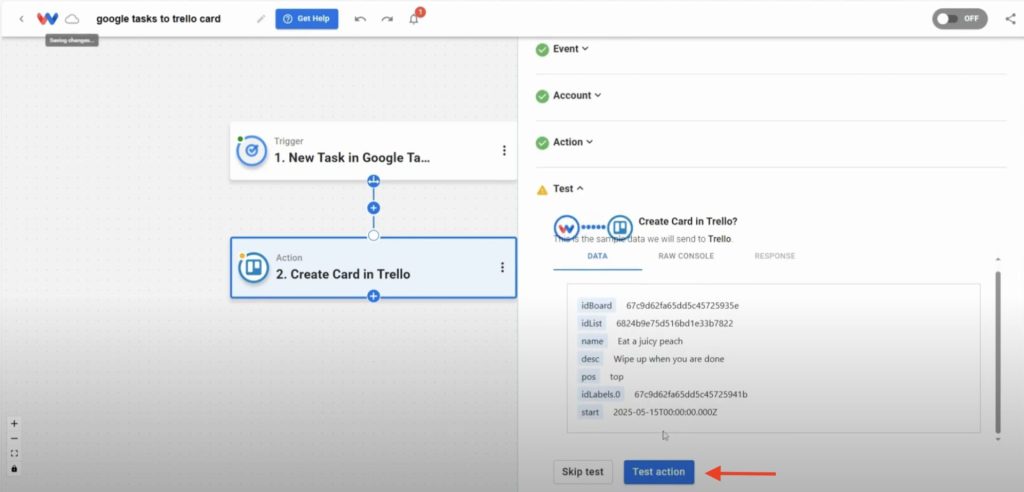
Task: Click the router split icon under trigger
Action: tap(374, 181)
